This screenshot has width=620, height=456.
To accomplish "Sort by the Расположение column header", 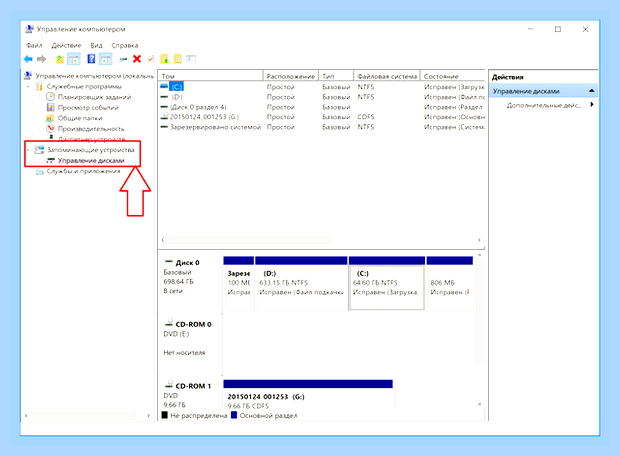I will [291, 76].
